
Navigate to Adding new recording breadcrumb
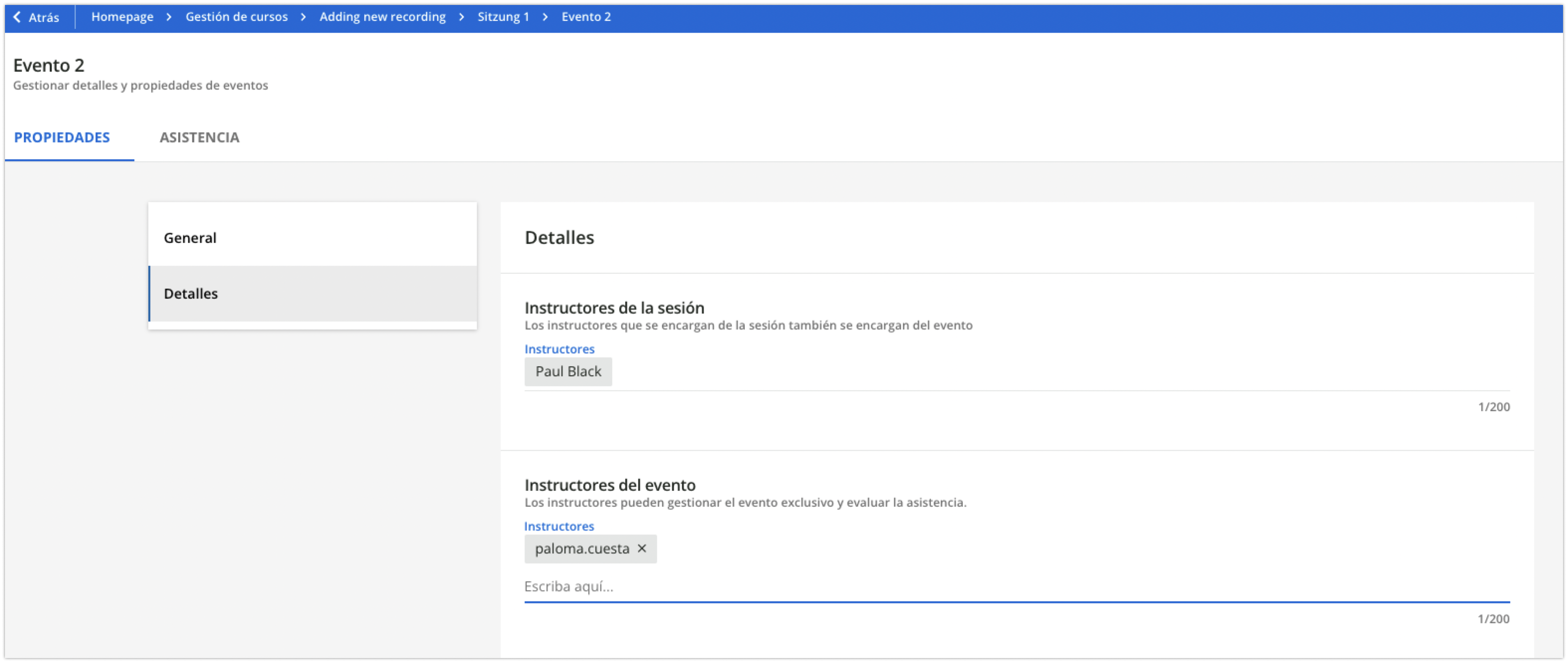click(x=382, y=17)
